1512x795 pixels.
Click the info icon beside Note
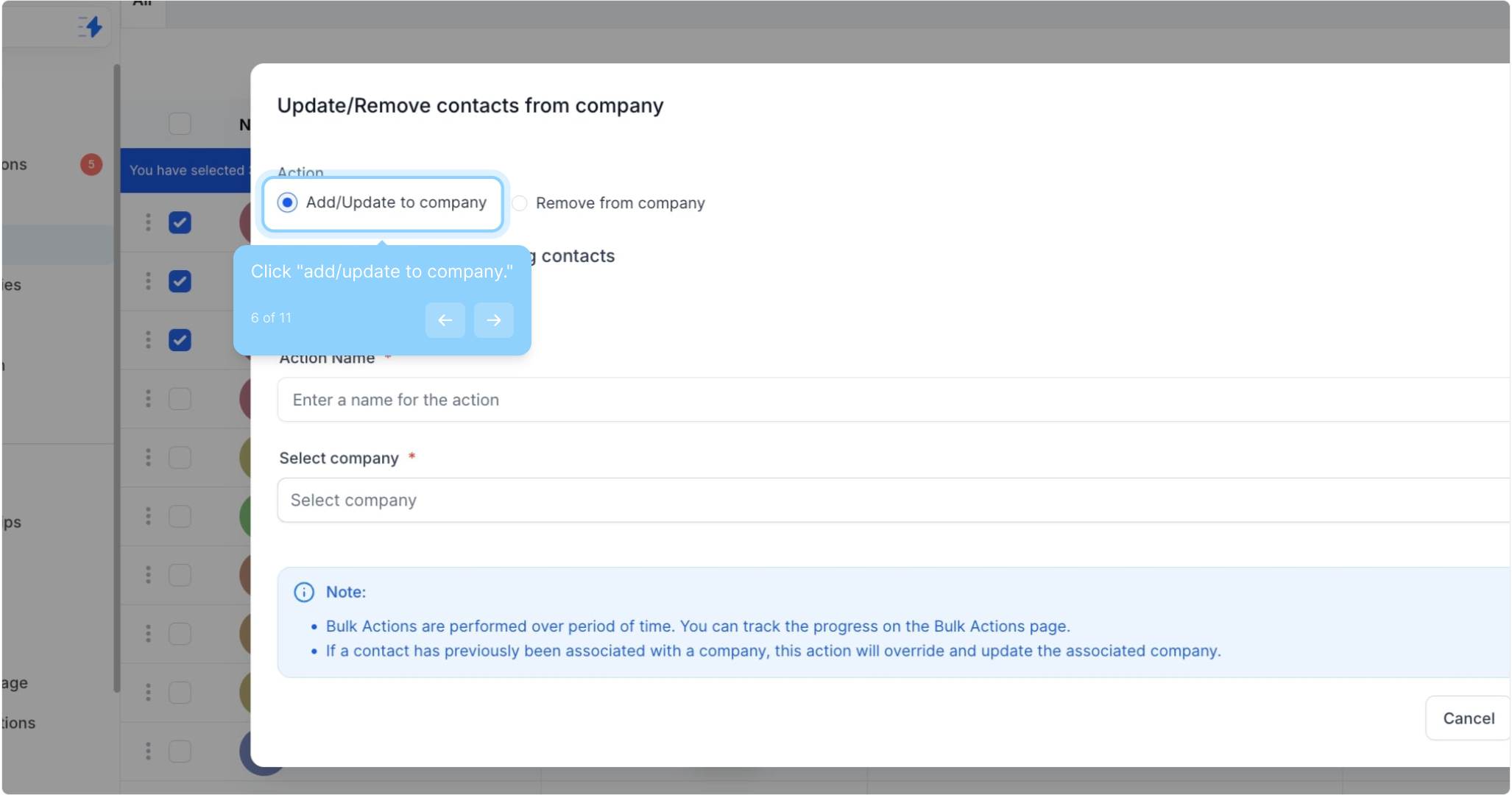pos(304,593)
